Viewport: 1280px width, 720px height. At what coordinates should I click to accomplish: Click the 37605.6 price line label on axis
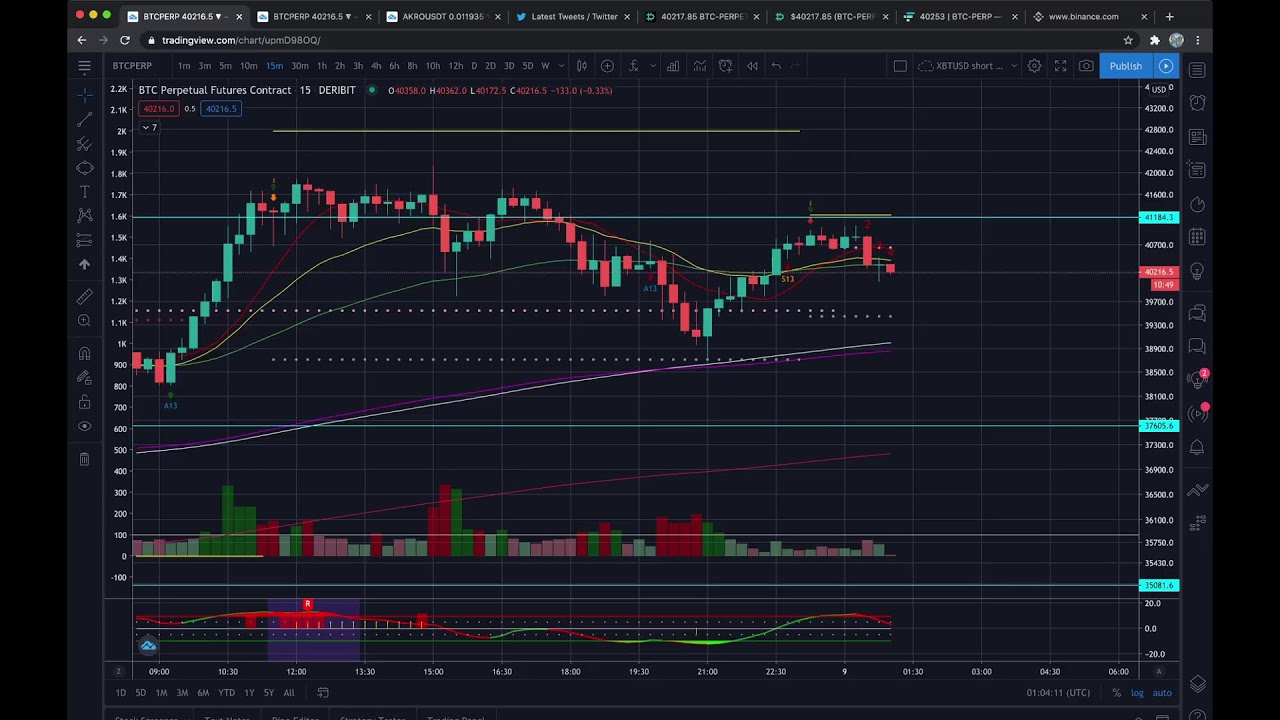point(1159,426)
